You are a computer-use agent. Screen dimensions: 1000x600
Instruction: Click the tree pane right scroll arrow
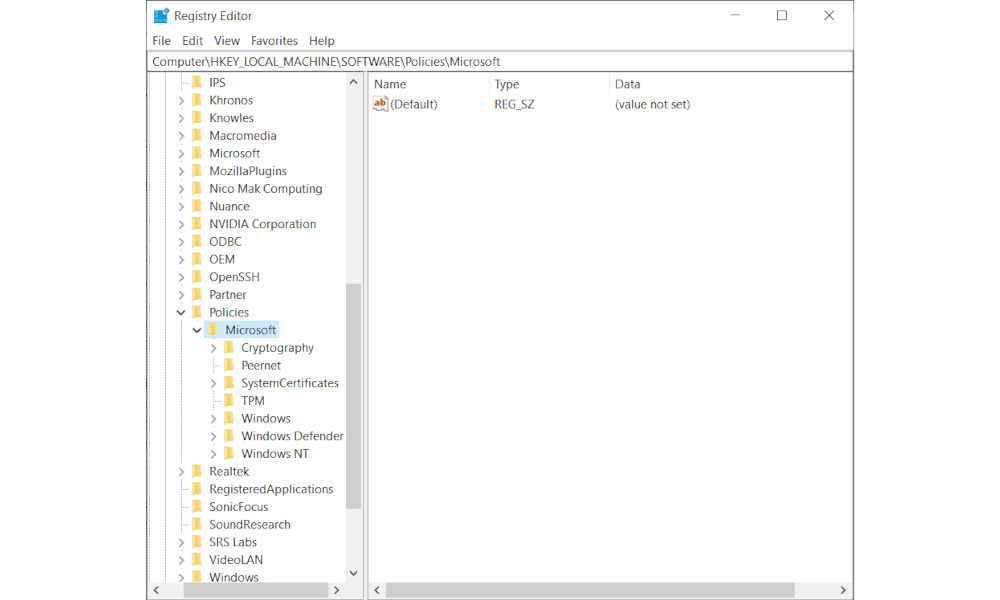[337, 590]
